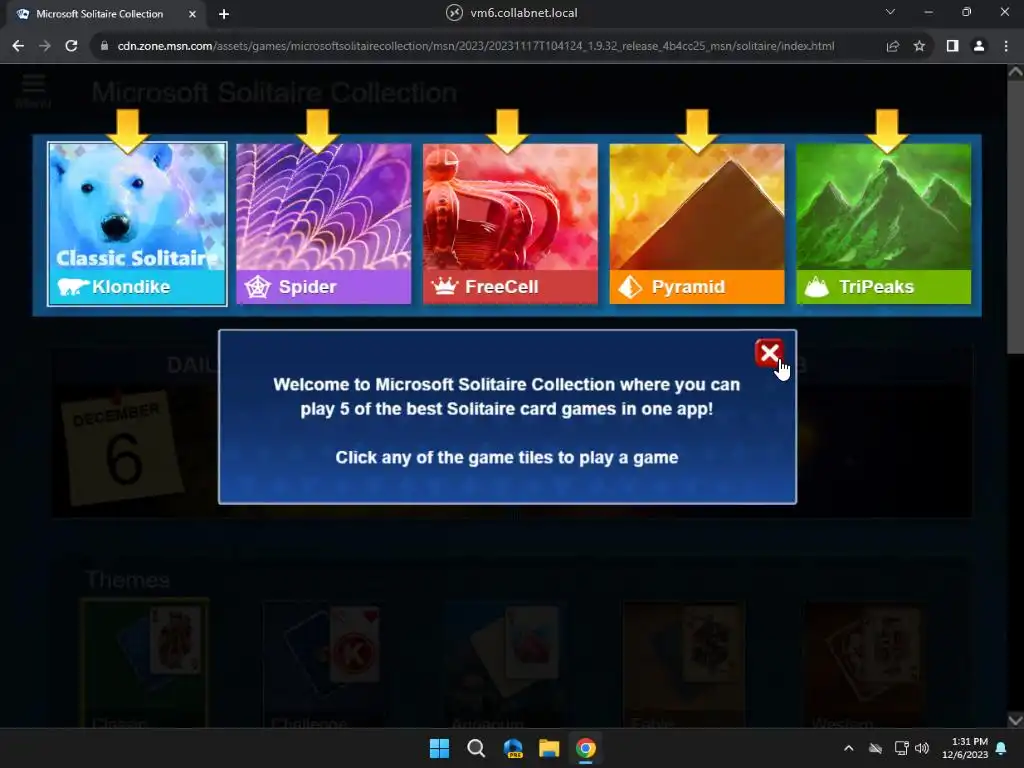Open the Chrome profile icon
This screenshot has width=1024, height=768.
[979, 46]
